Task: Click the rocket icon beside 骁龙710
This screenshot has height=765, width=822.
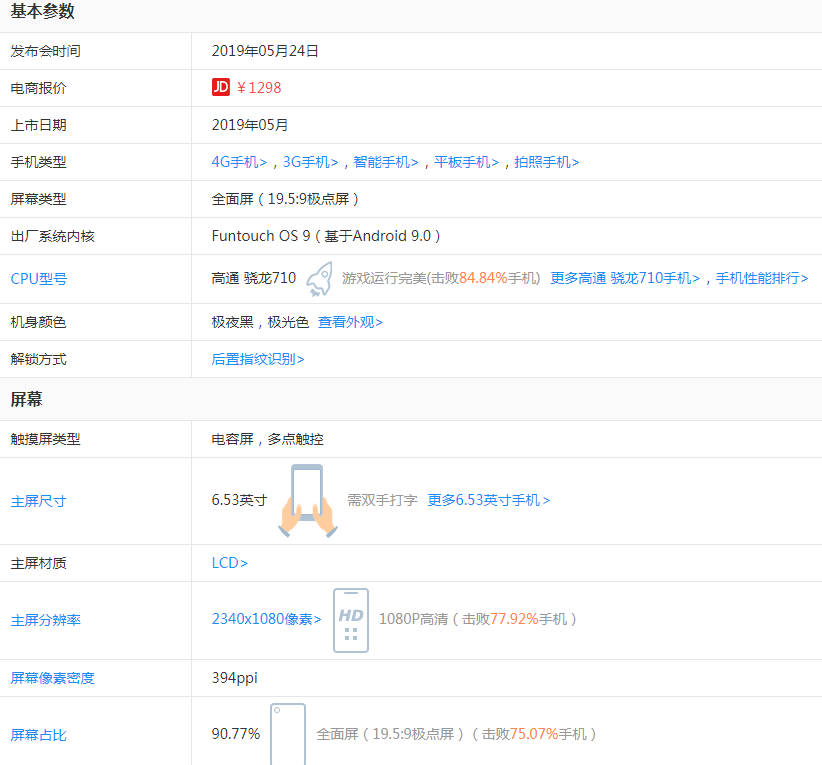Action: point(318,278)
